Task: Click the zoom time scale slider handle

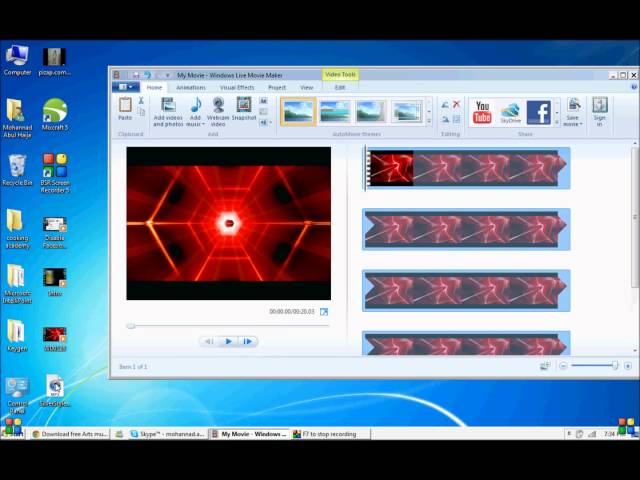Action: coord(615,365)
